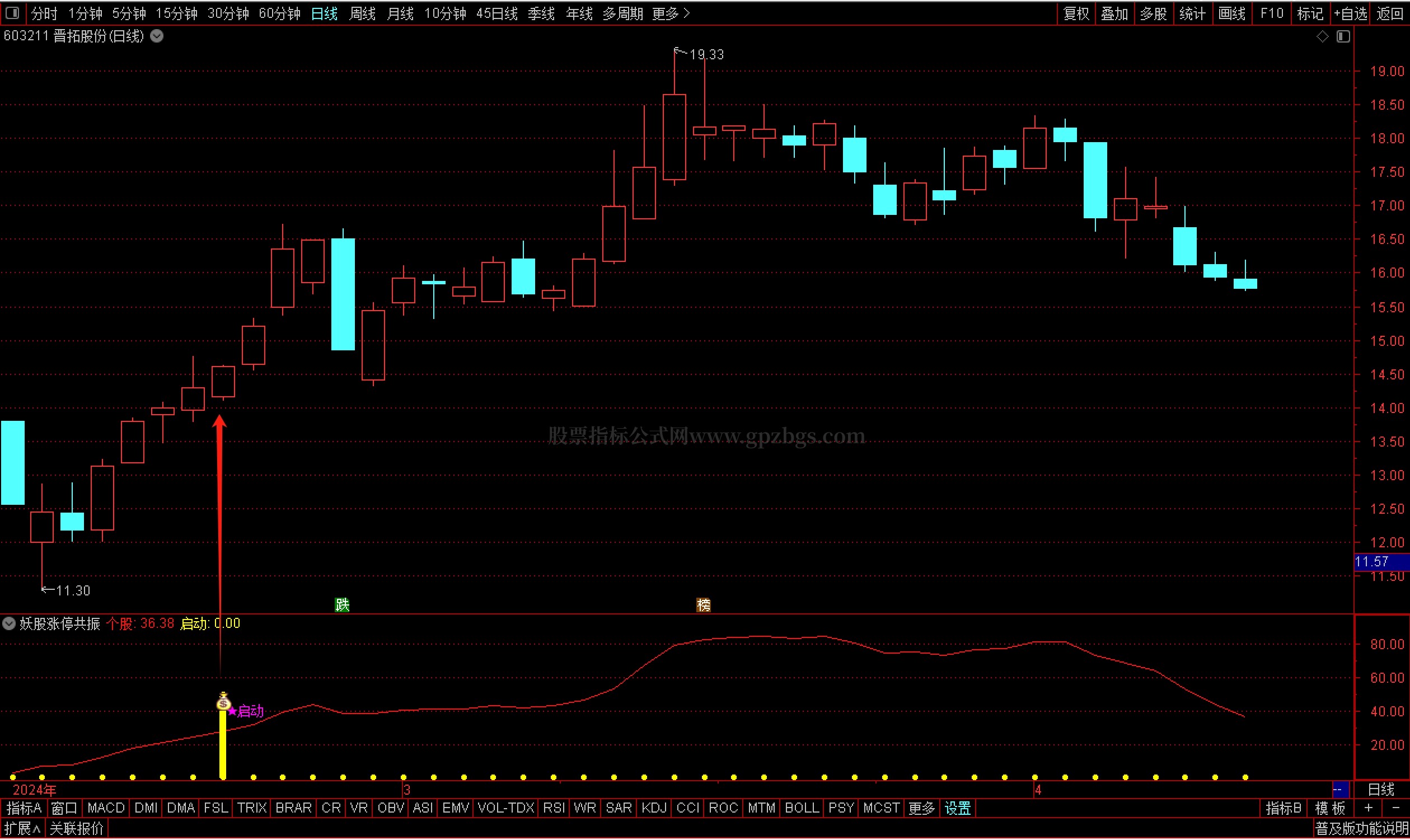Click the plus zoom-in button

pos(1368,809)
